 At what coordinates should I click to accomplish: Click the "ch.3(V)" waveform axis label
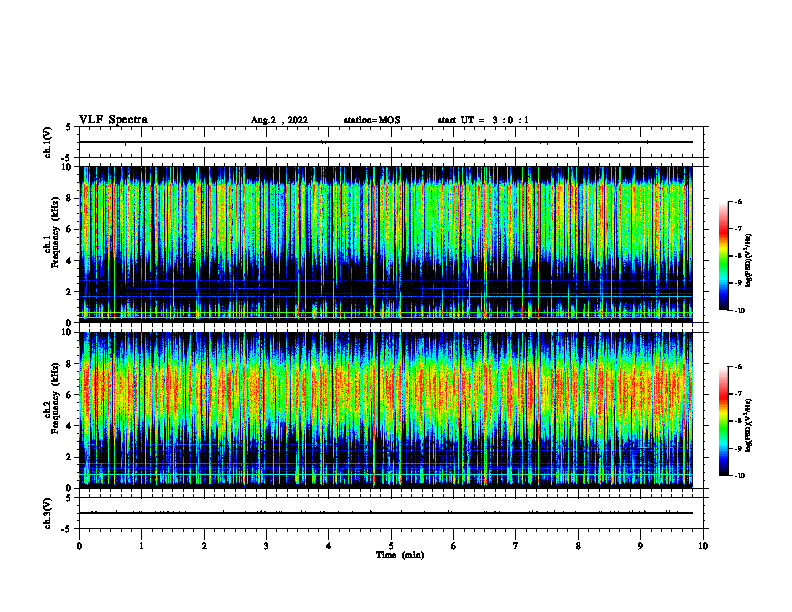[x=48, y=513]
